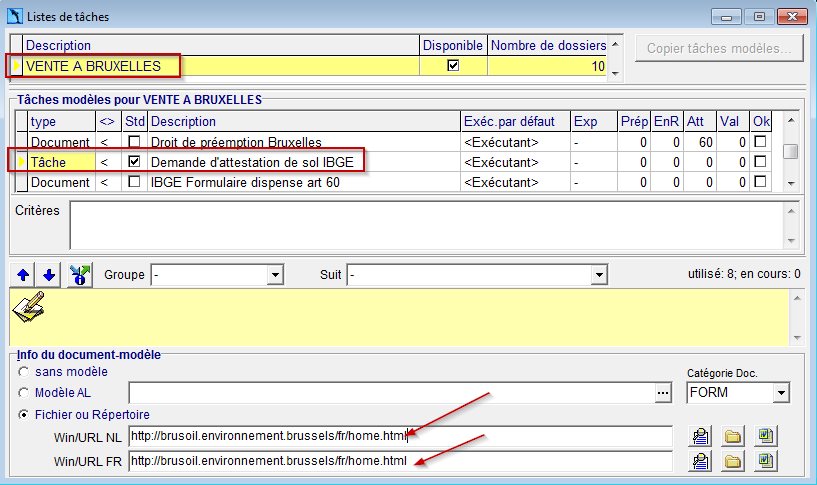The width and height of the screenshot is (817, 485).
Task: Click the 'Exéc.par défaut' column header
Action: tap(515, 121)
